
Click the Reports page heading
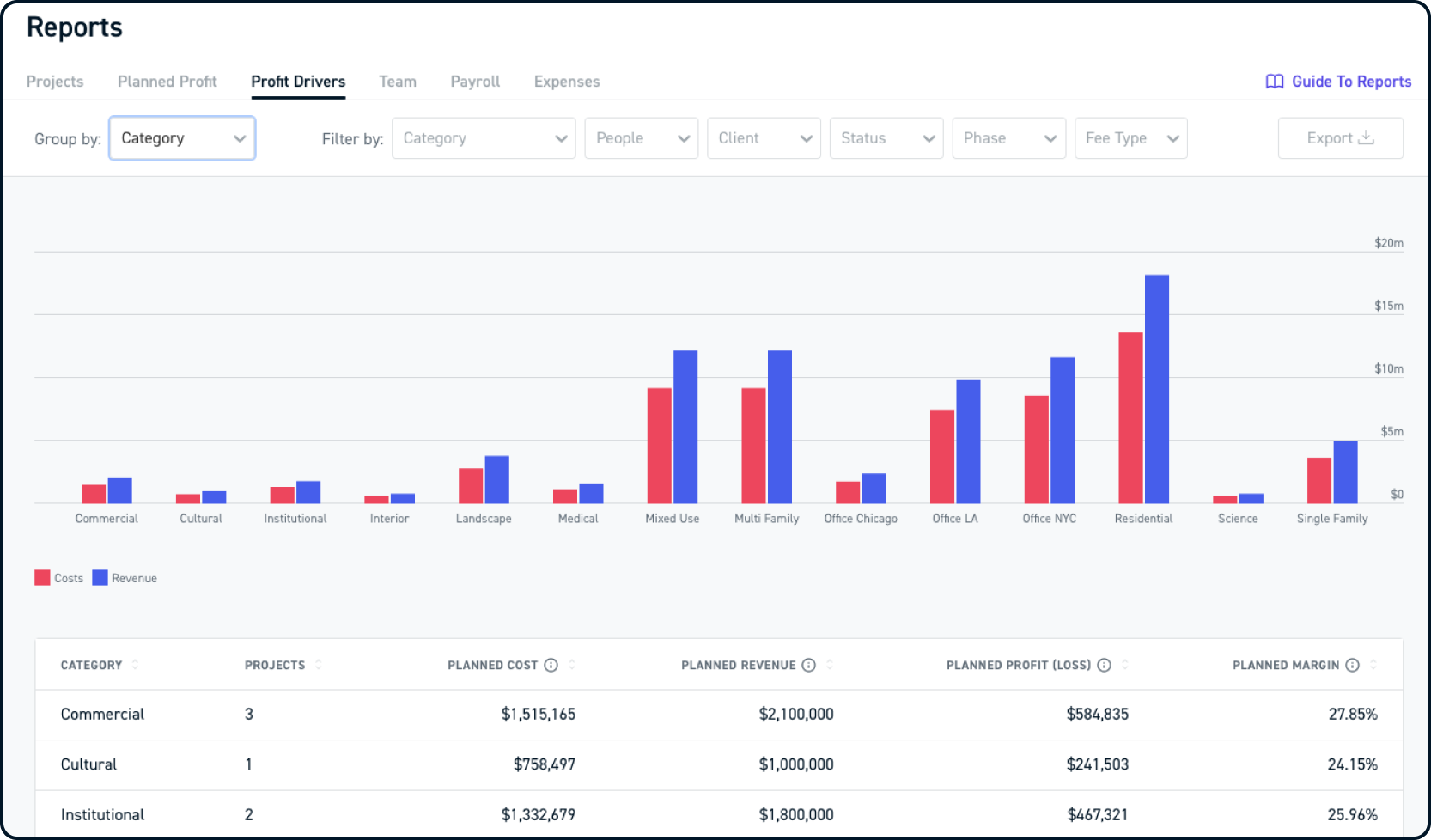tap(75, 27)
